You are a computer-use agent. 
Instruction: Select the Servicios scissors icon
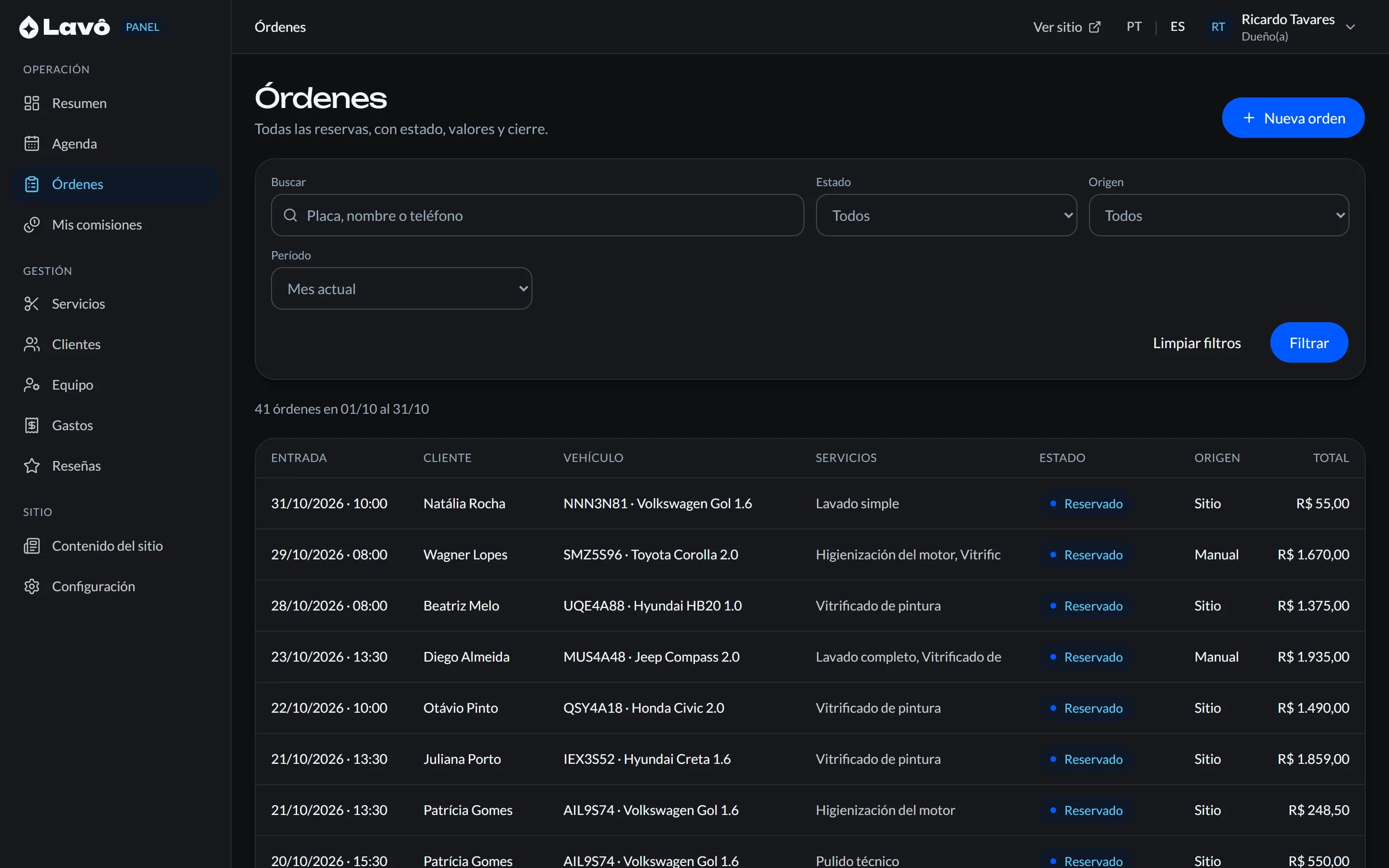(31, 304)
